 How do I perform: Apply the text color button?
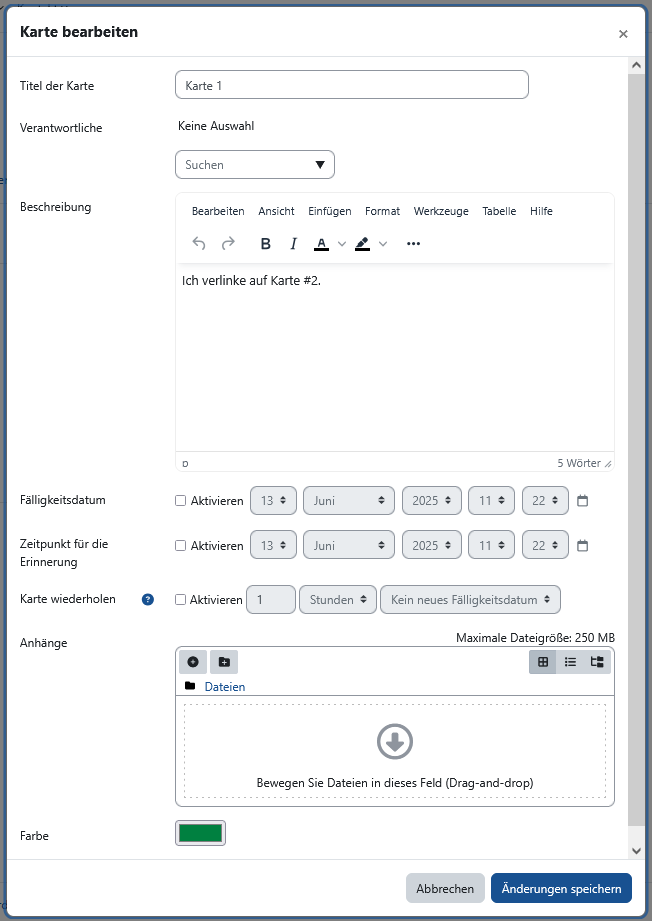[x=321, y=243]
